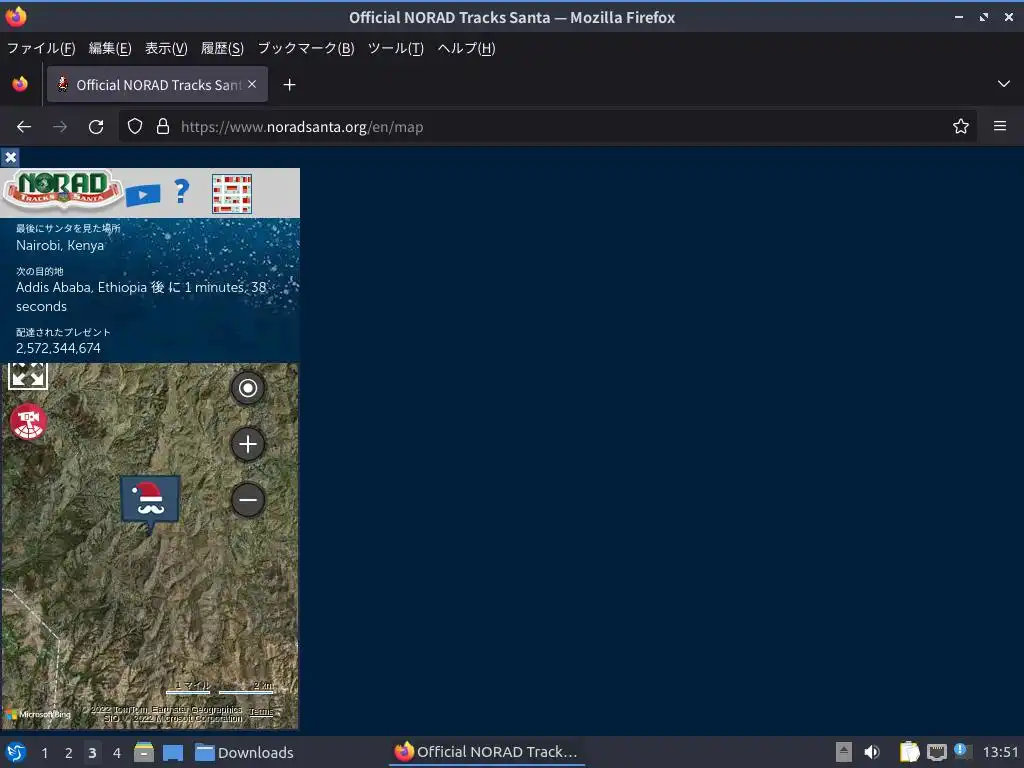Open the Downloads folder taskbar entry
The image size is (1024, 768).
pos(244,752)
